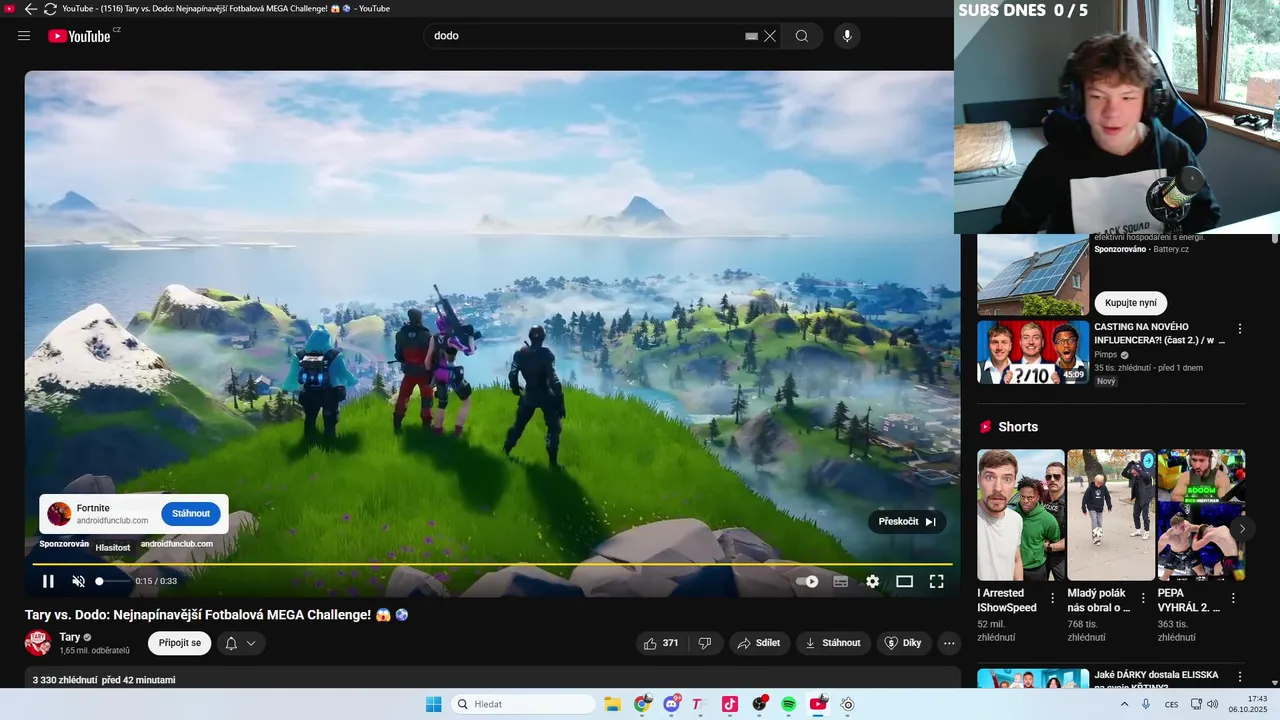This screenshot has width=1280, height=720.
Task: Show next Shorts with right chevron
Action: (1242, 529)
